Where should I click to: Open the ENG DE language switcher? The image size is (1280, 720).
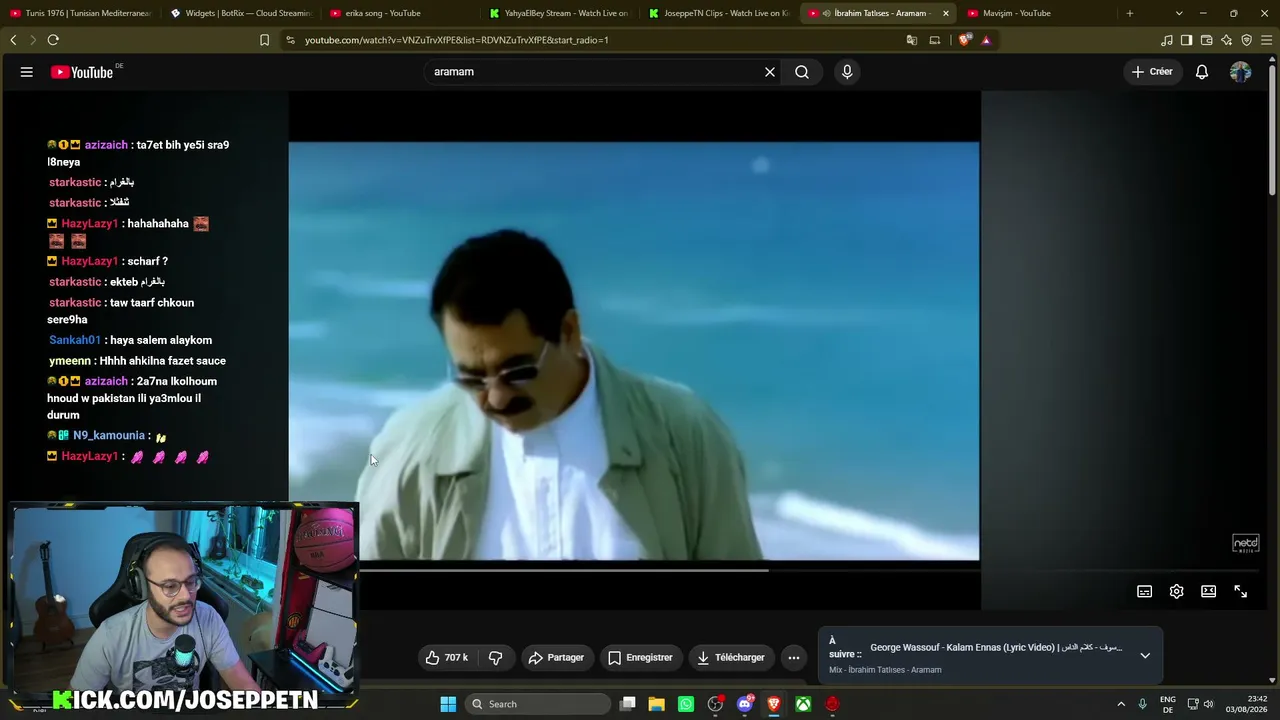click(x=1168, y=704)
